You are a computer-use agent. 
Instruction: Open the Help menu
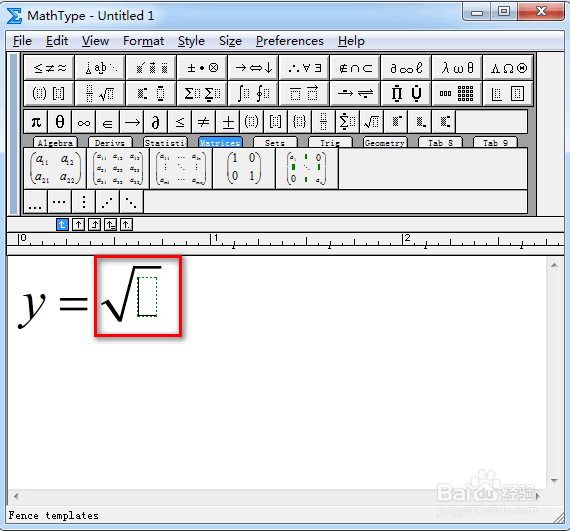[x=351, y=41]
